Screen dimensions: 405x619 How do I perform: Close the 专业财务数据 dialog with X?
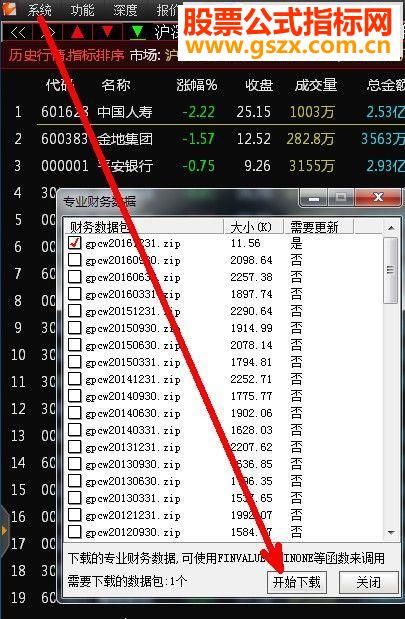(378, 197)
